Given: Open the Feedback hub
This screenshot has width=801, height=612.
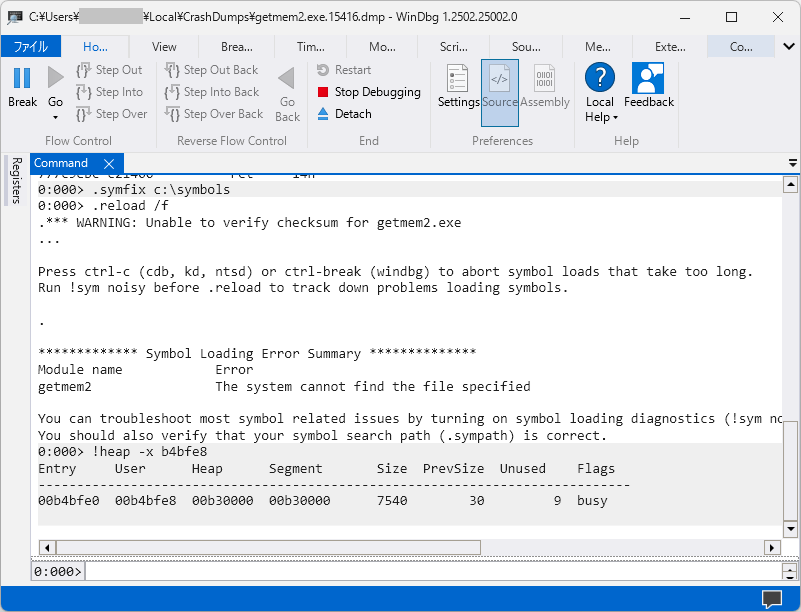Looking at the screenshot, I should [649, 86].
